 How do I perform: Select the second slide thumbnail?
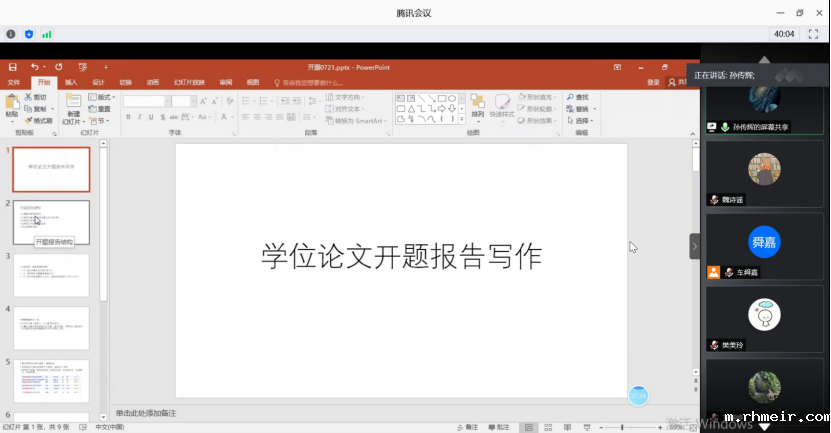click(51, 222)
